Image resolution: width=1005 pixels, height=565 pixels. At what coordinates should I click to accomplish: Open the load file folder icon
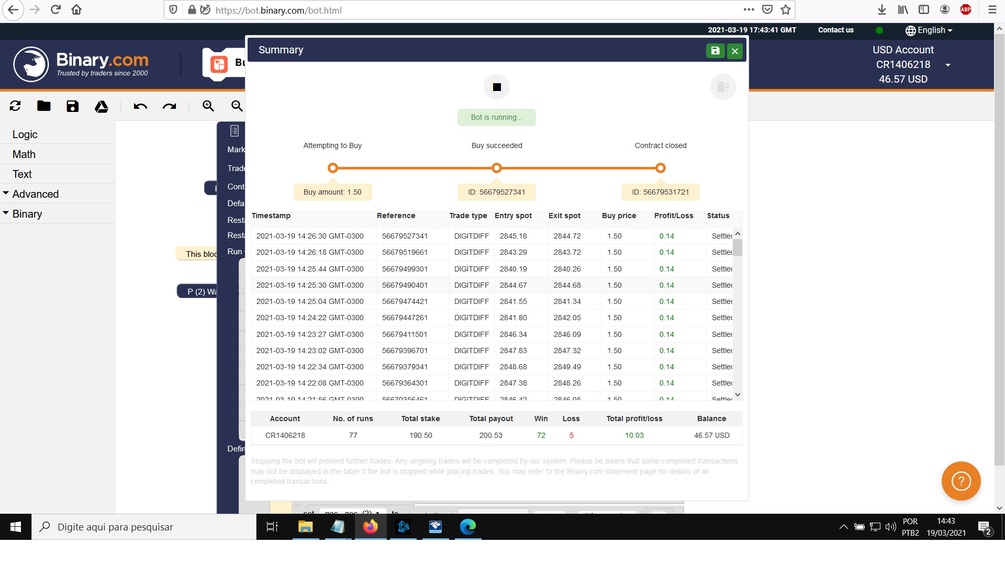coord(44,106)
